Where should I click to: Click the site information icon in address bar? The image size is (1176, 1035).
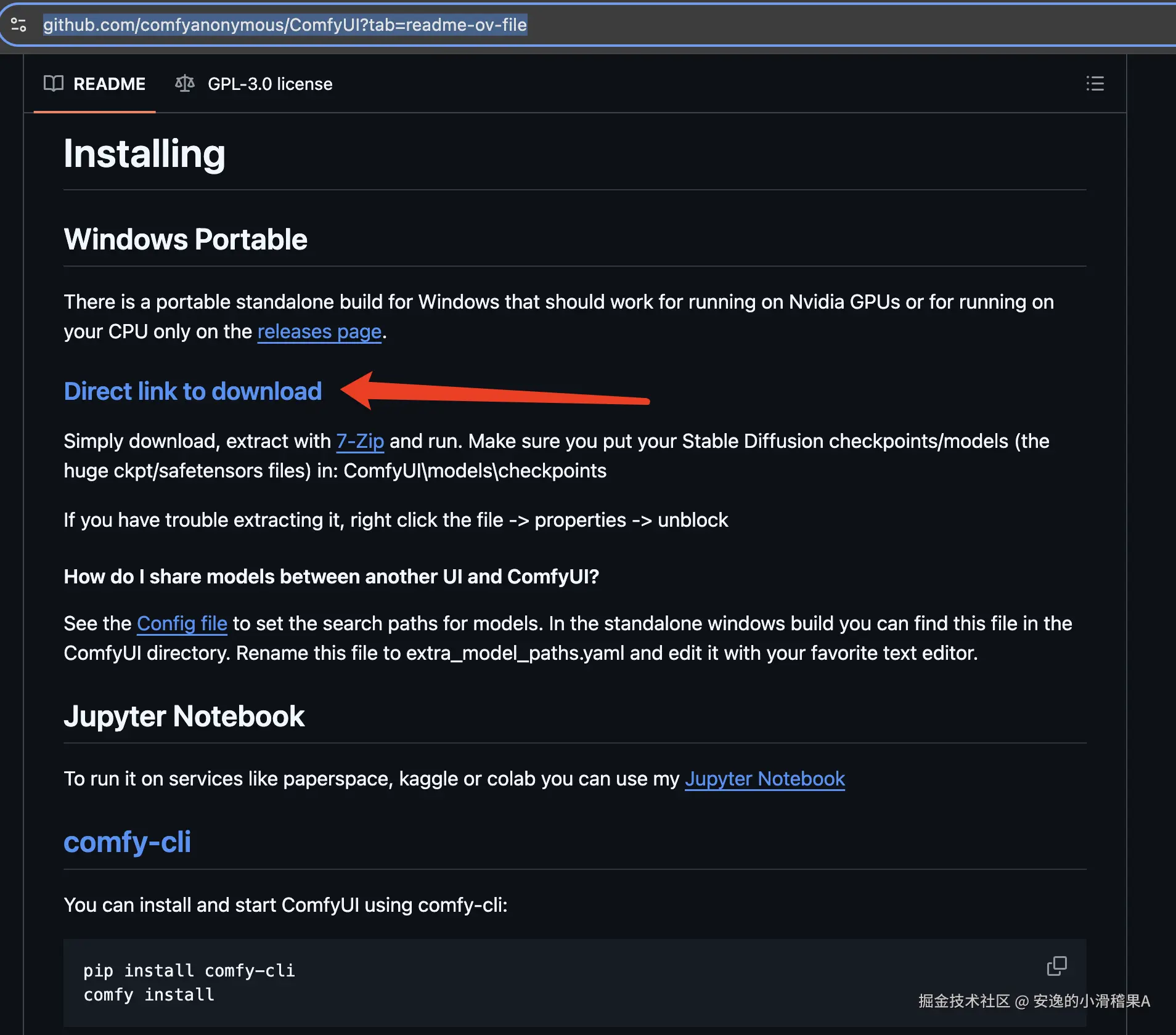pyautogui.click(x=18, y=25)
